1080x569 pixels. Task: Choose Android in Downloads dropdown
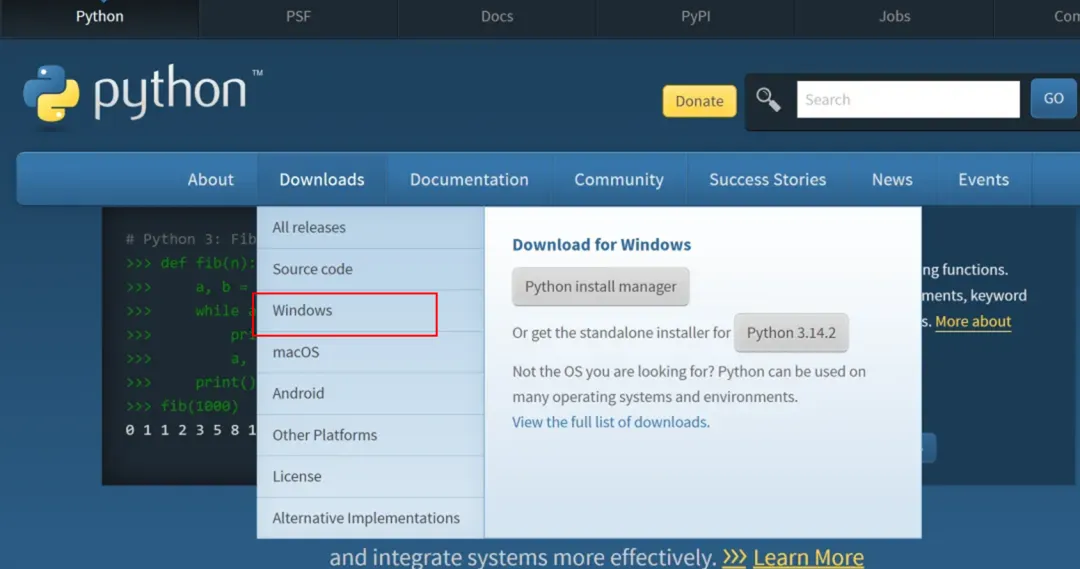(371, 393)
